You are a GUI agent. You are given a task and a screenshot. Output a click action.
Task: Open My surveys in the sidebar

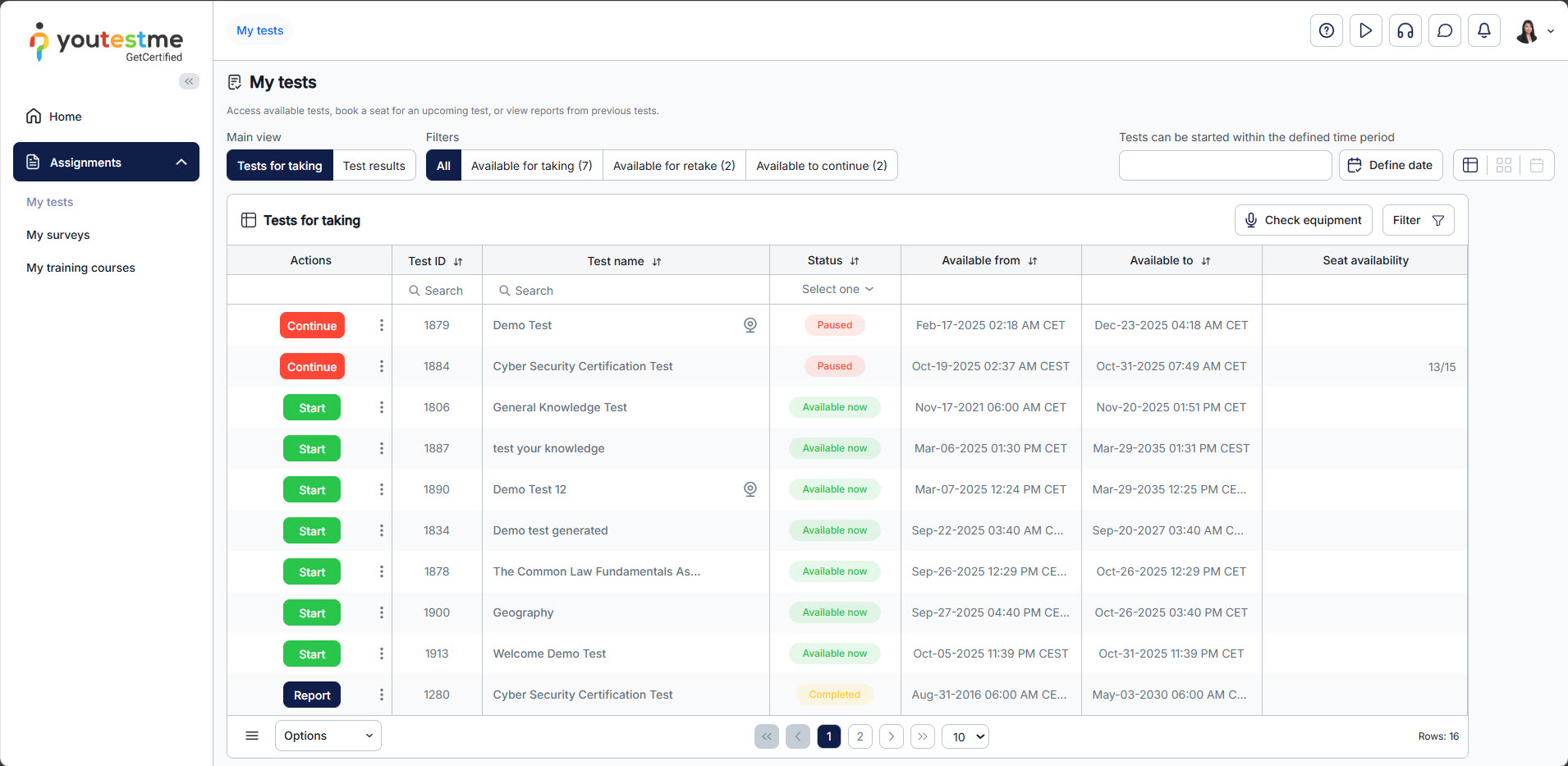pos(58,235)
